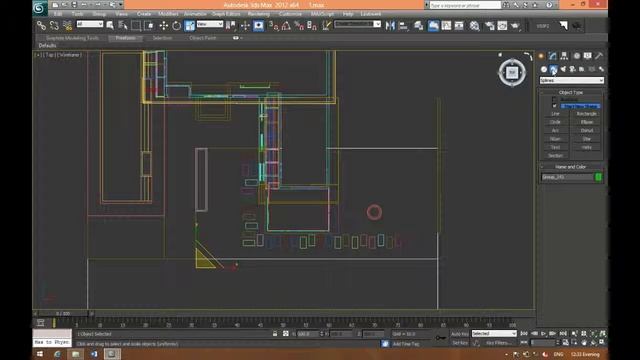Click the Line spline button
640x360 pixels.
point(556,114)
